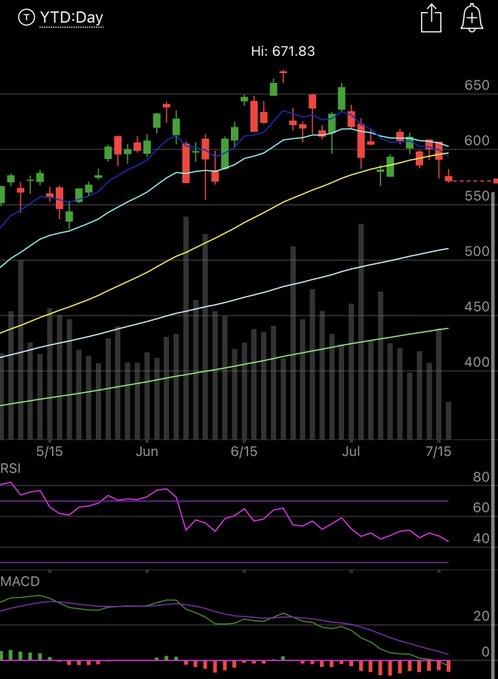Tap the 400 price axis label
The height and width of the screenshot is (679, 498).
pos(477,362)
